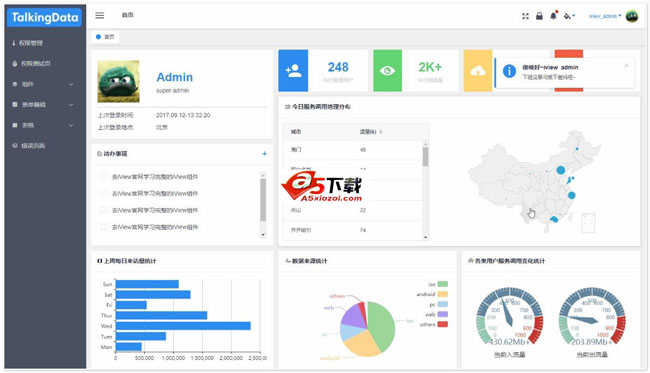This screenshot has width=650, height=373.
Task: Click the 表格 sidebar icon
Action: point(15,125)
